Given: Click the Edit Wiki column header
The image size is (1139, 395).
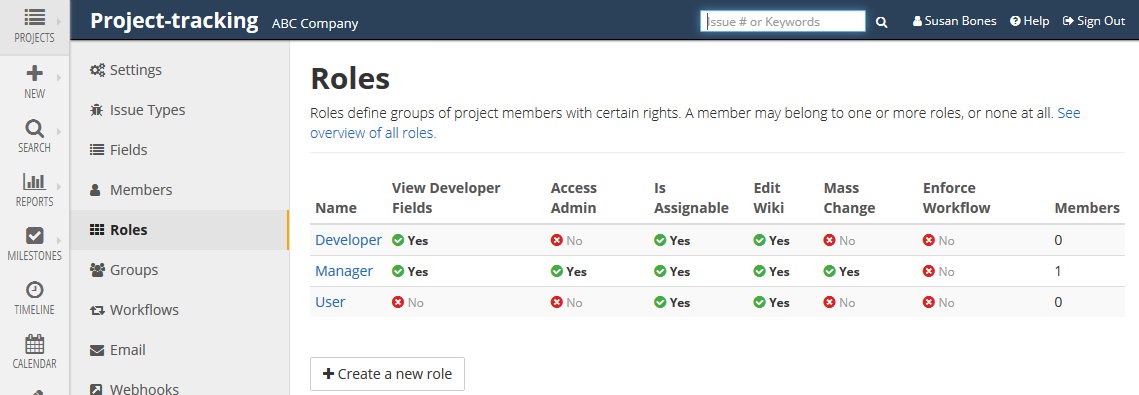Looking at the screenshot, I should 769,198.
